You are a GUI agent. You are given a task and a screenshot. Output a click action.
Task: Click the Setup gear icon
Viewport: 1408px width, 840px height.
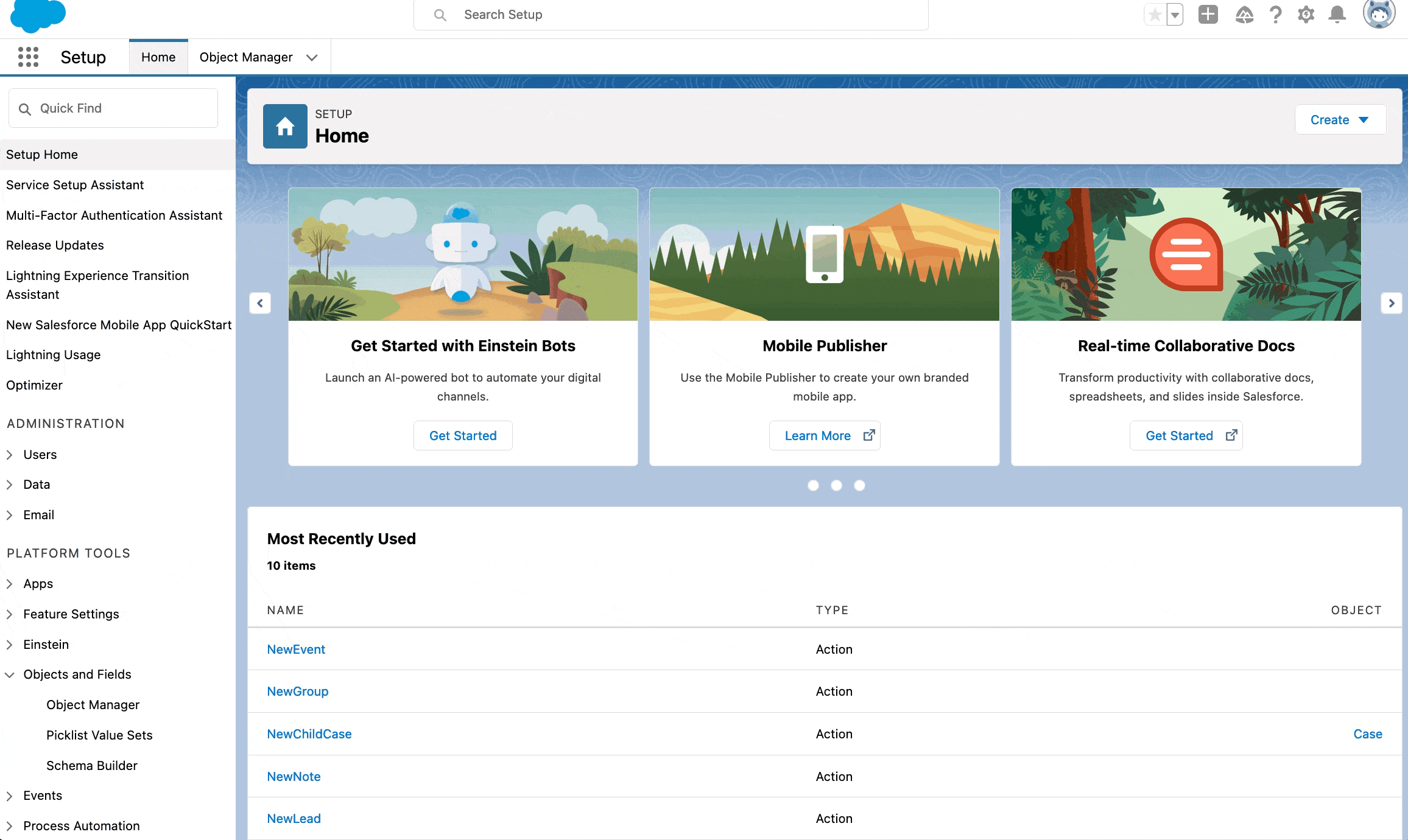[x=1306, y=14]
